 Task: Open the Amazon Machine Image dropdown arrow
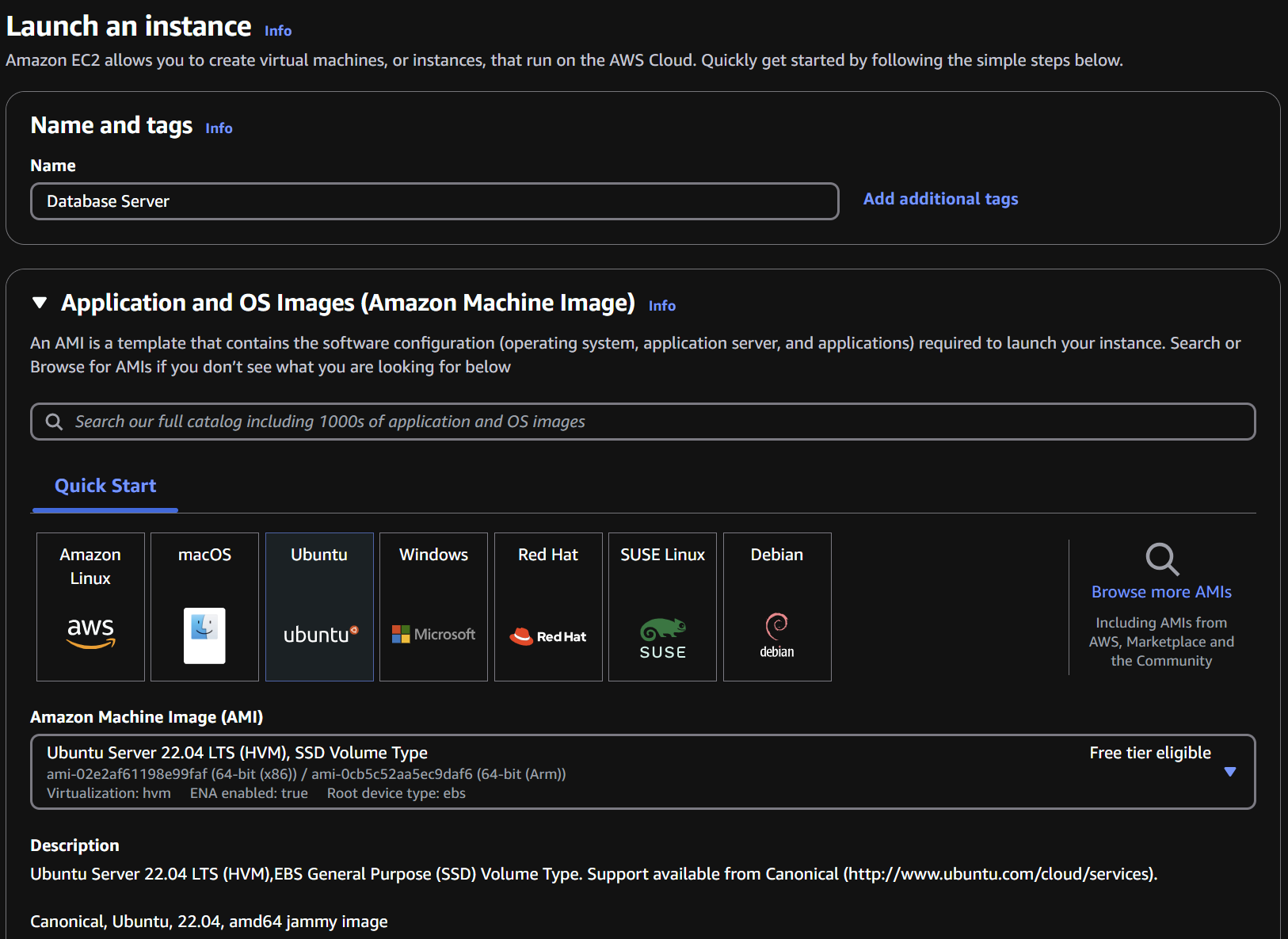(1230, 772)
